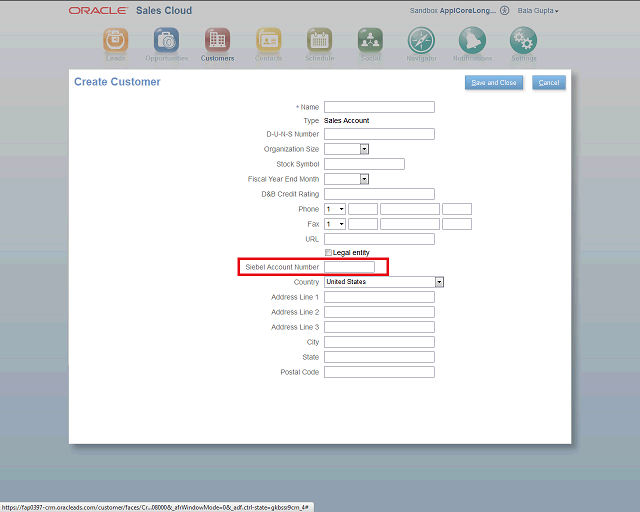
Task: Open the Navigator compass icon
Action: click(421, 40)
